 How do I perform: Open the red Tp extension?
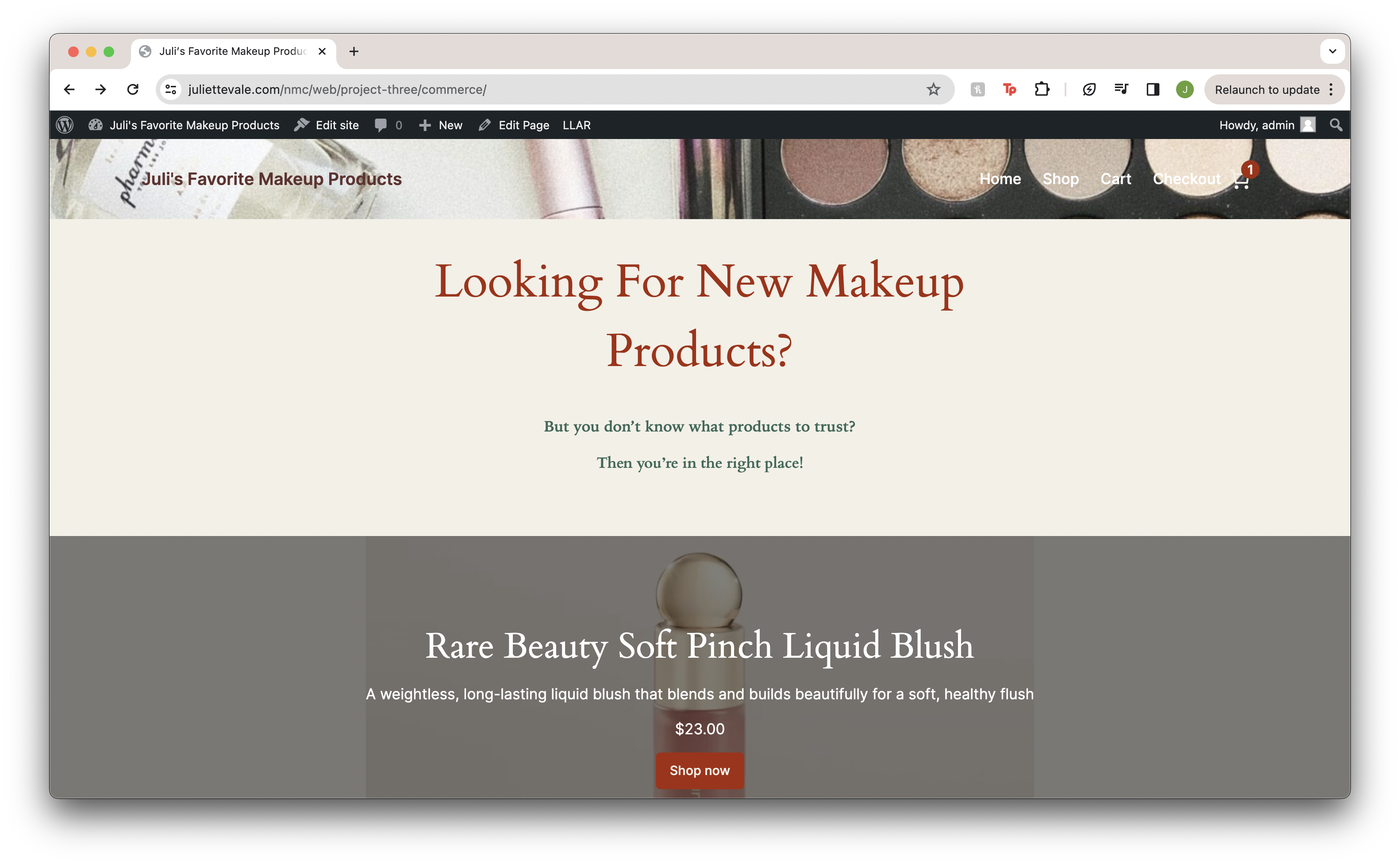pyautogui.click(x=1009, y=89)
